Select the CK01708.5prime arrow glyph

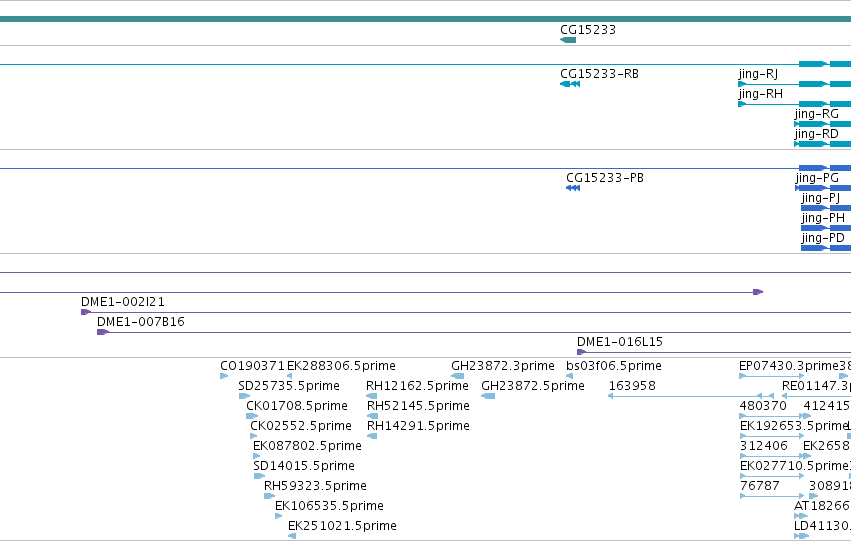pos(252,416)
